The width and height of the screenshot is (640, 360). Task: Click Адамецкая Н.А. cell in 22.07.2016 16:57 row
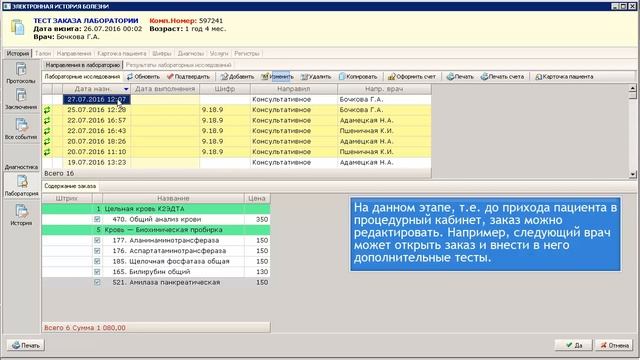[x=384, y=120]
